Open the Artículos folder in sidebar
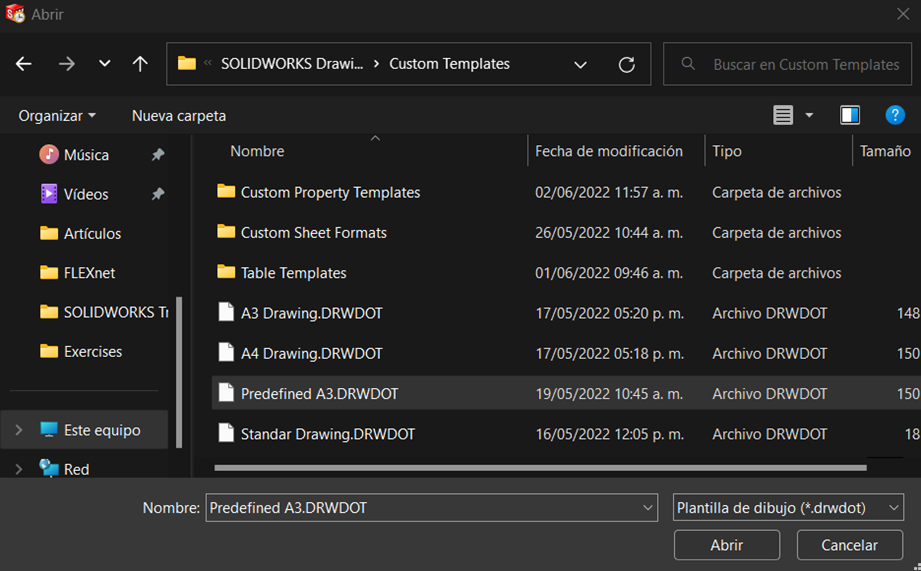 92,233
